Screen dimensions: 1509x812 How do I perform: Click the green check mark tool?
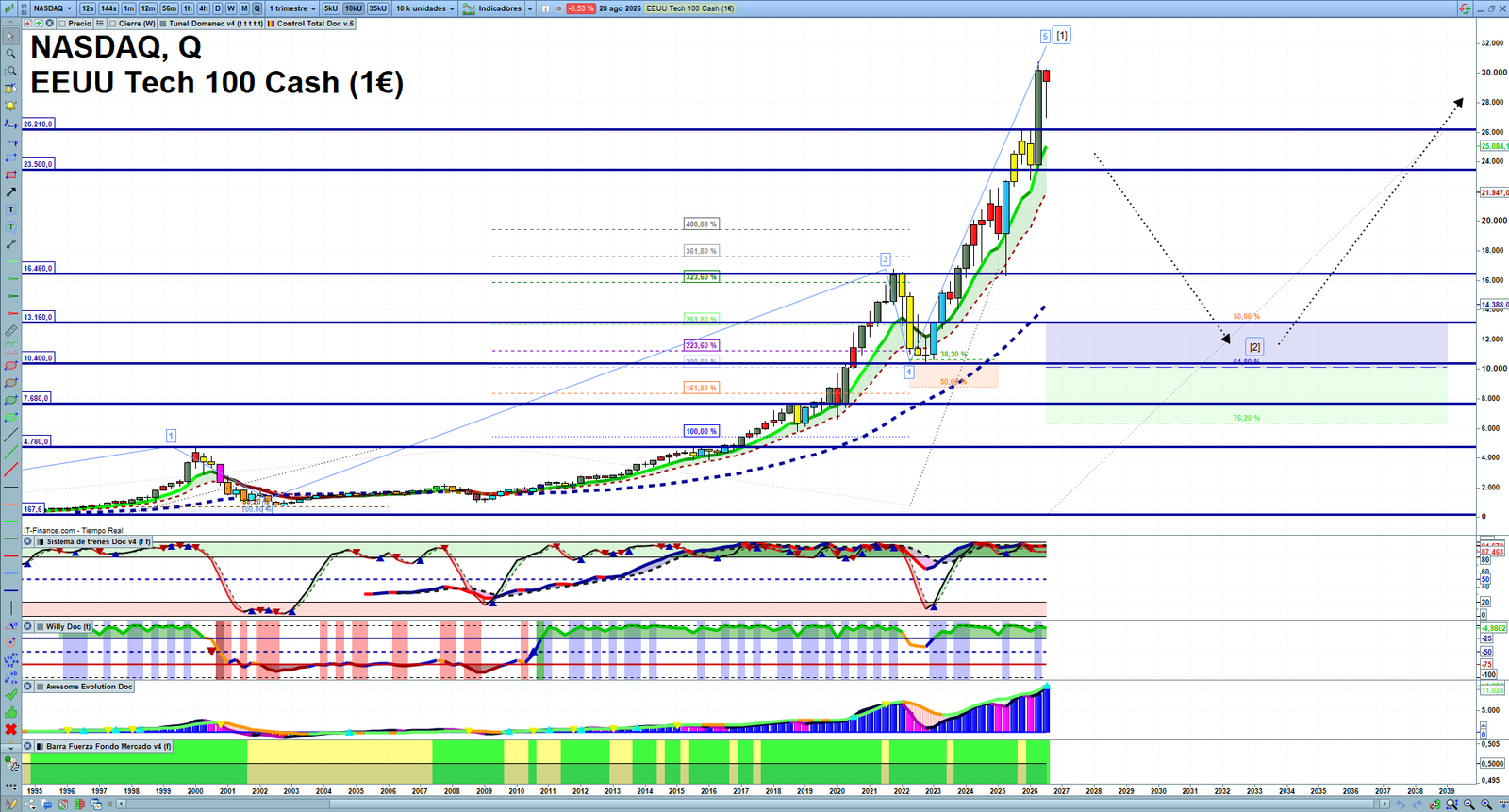[11, 694]
